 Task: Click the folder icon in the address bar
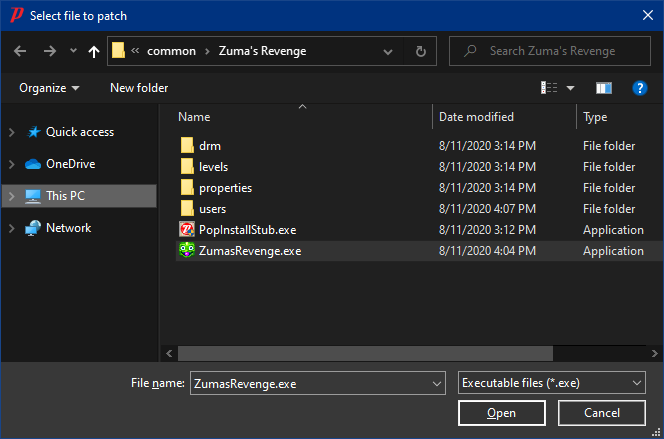(119, 51)
